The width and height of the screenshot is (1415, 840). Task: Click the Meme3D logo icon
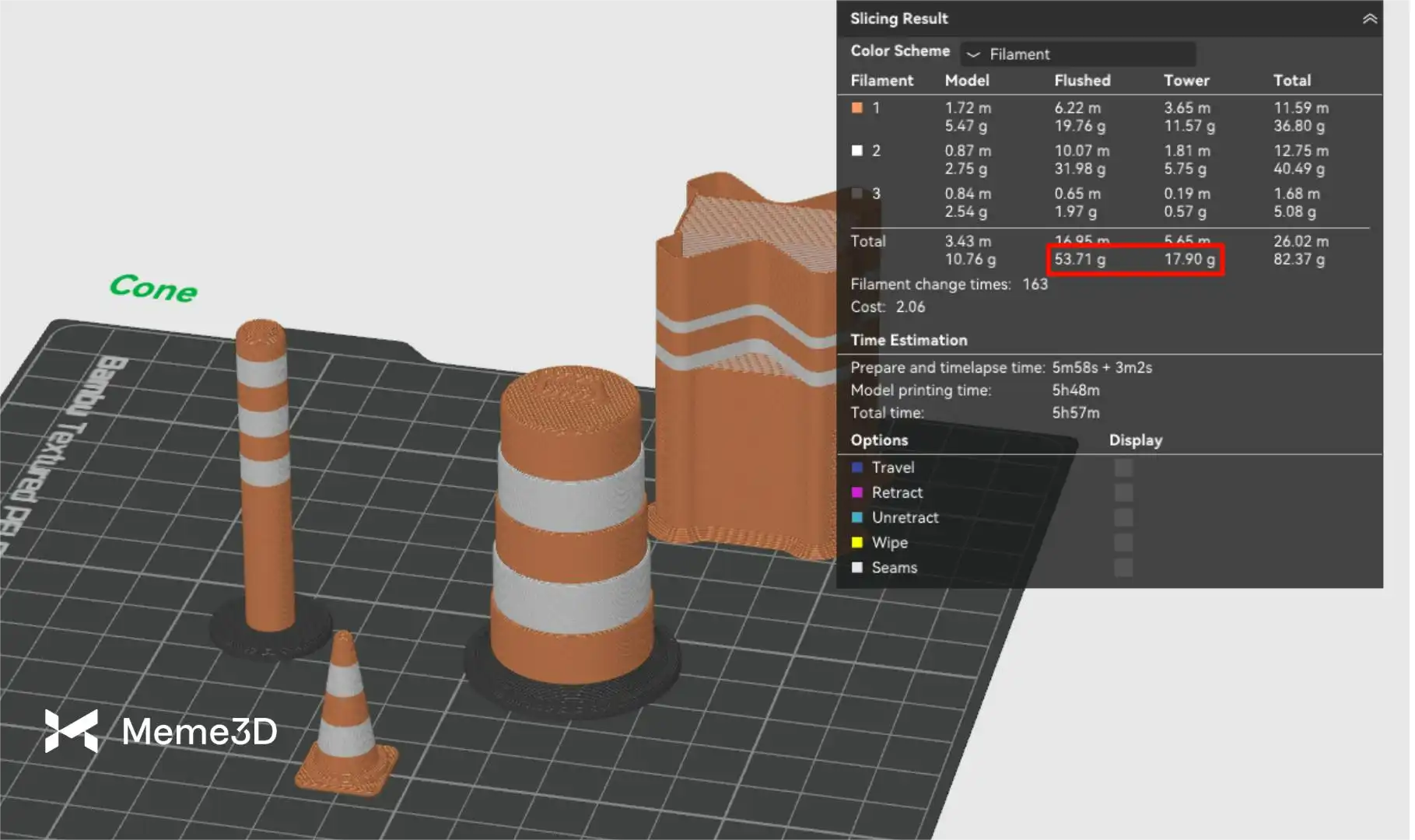coord(71,730)
